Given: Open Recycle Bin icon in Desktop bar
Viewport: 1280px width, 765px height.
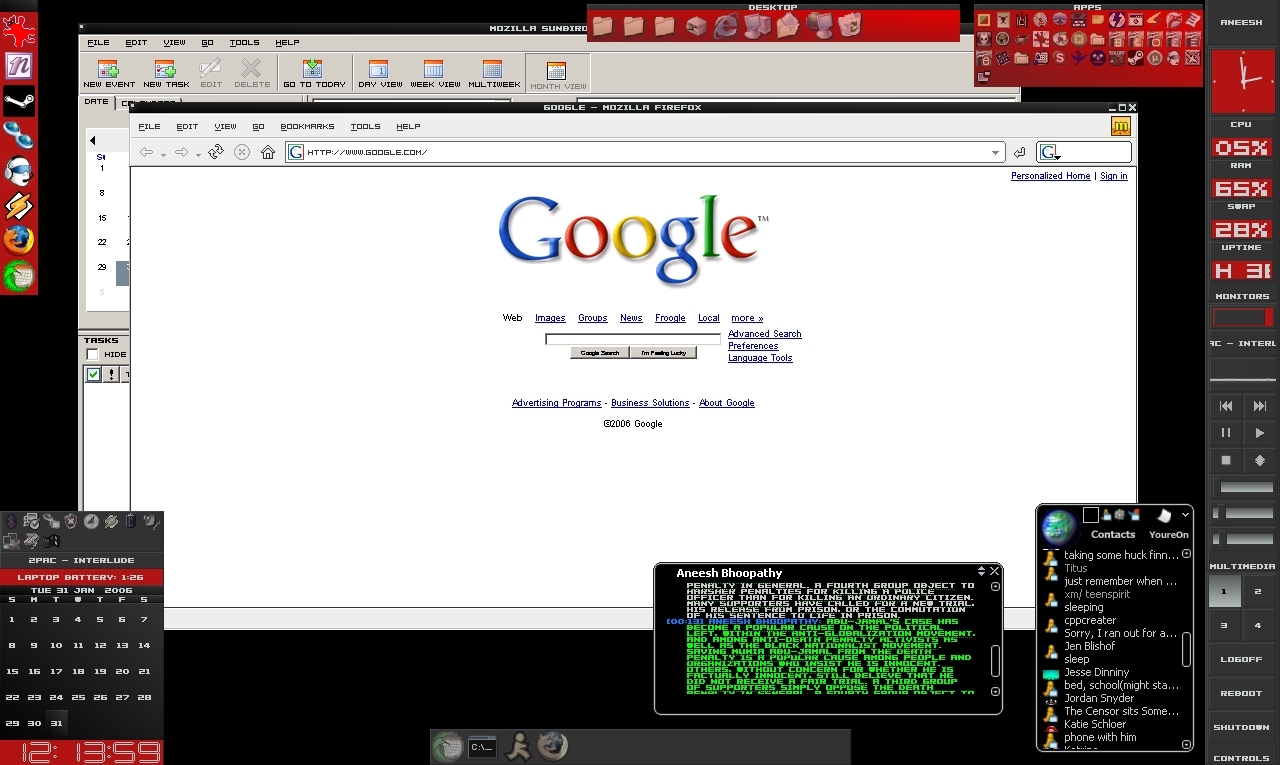Looking at the screenshot, I should pos(849,26).
